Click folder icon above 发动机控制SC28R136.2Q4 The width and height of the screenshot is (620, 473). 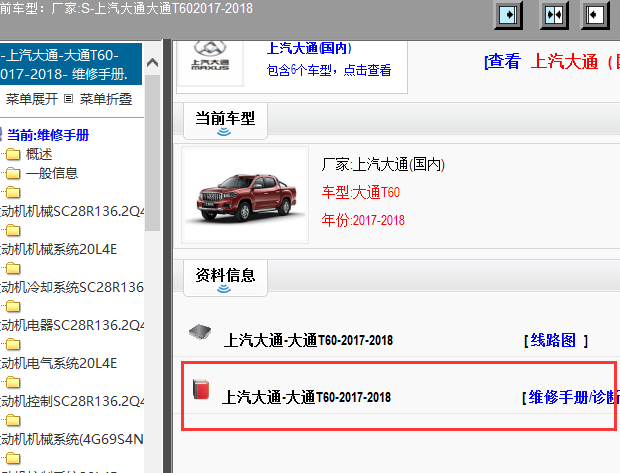click(x=13, y=382)
